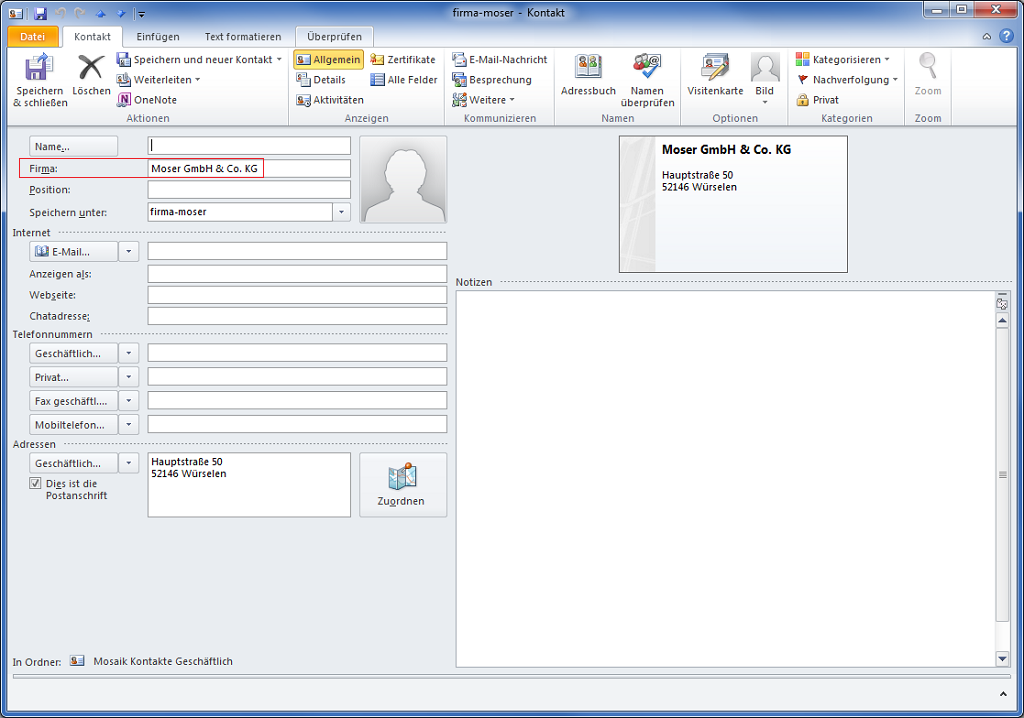Image resolution: width=1024 pixels, height=718 pixels.
Task: Click Geschäftlich... phone button
Action: tap(74, 353)
